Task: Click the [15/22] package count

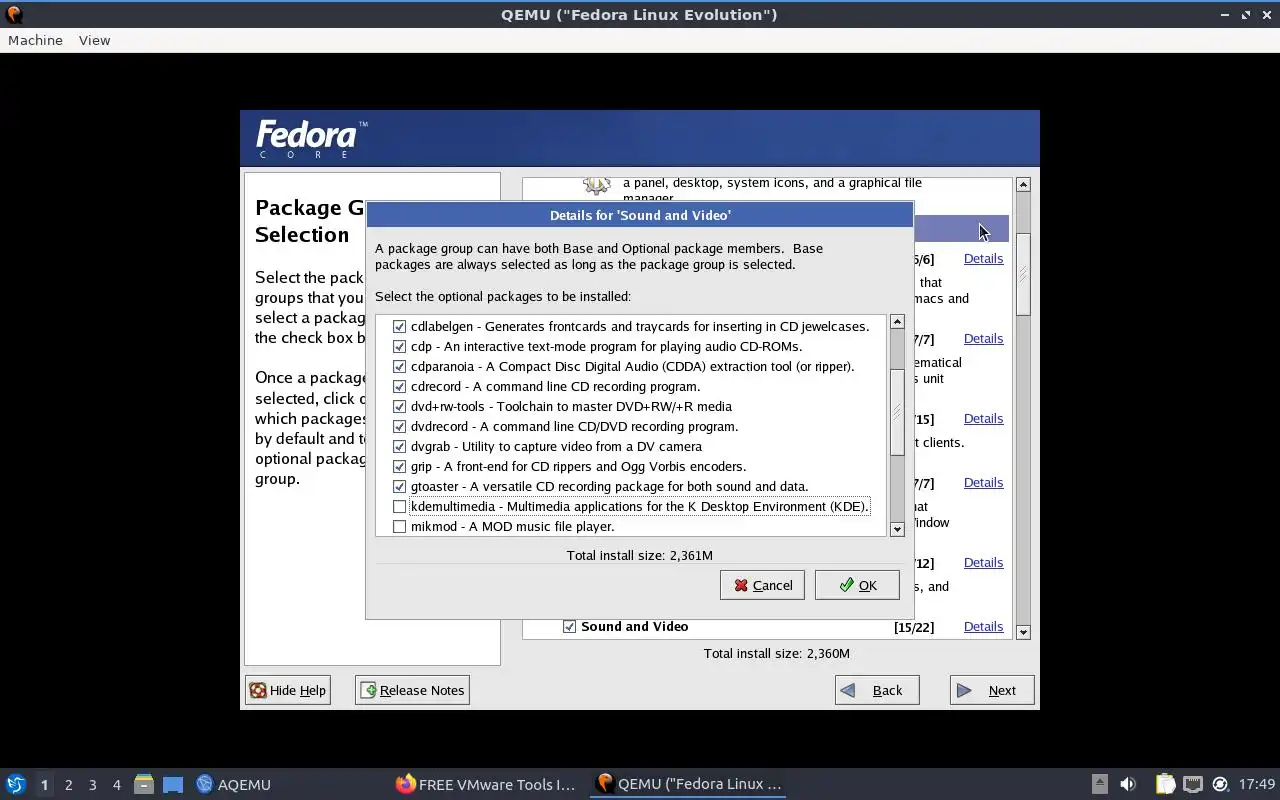Action: (914, 627)
